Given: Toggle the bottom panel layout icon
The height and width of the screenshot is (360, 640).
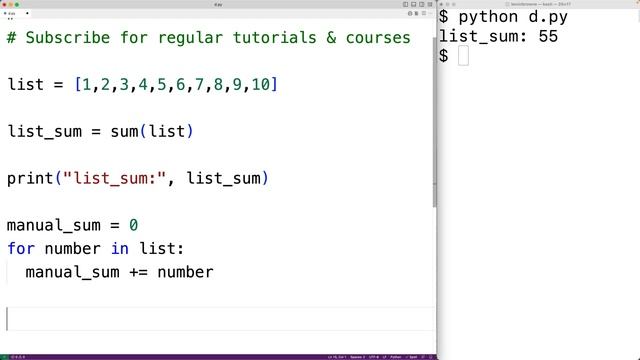Looking at the screenshot, I should 413,4.
